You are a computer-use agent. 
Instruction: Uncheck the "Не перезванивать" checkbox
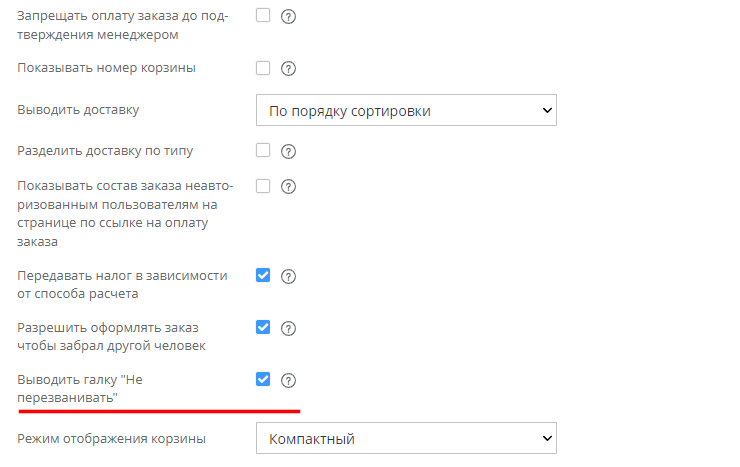[x=264, y=380]
